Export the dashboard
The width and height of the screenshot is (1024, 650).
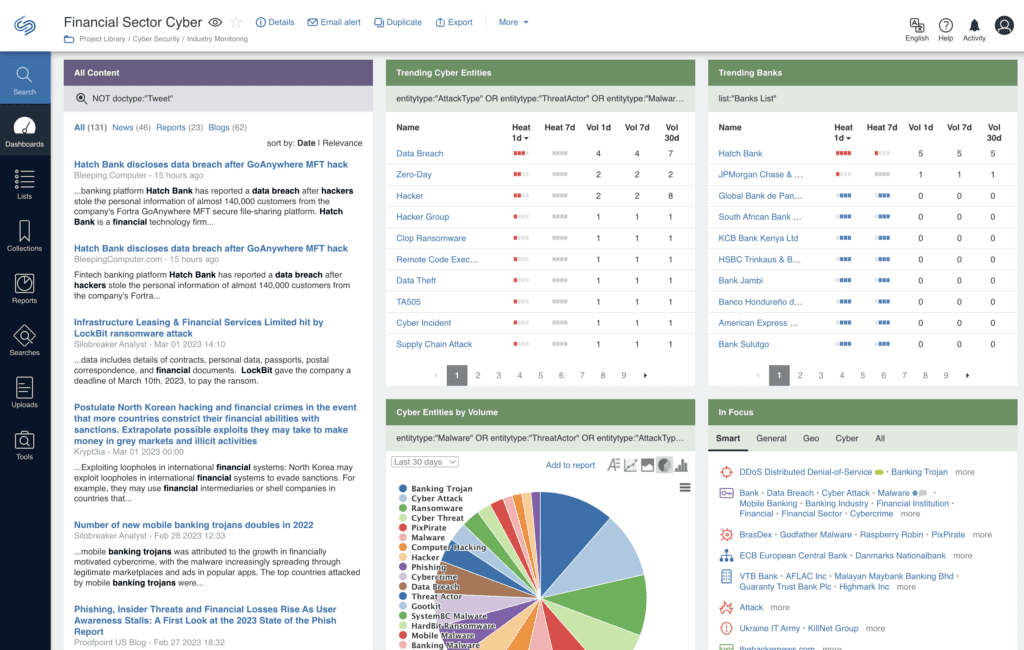coord(454,22)
